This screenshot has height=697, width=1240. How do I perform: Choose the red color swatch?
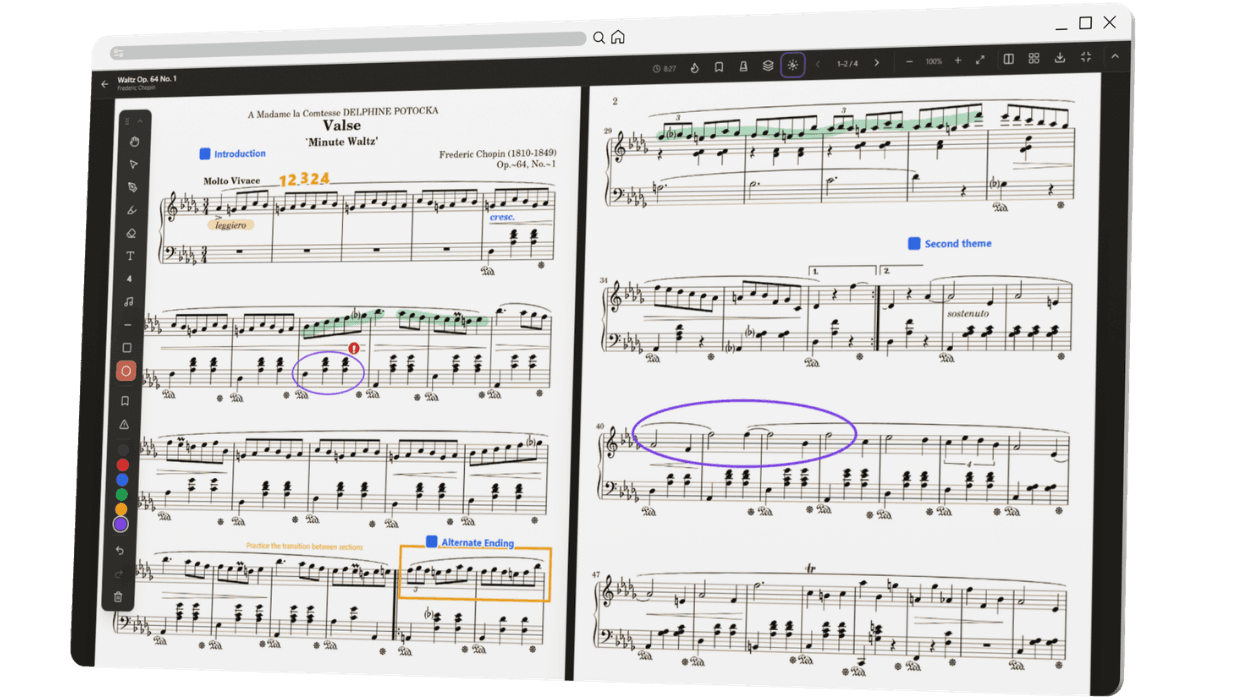123,465
